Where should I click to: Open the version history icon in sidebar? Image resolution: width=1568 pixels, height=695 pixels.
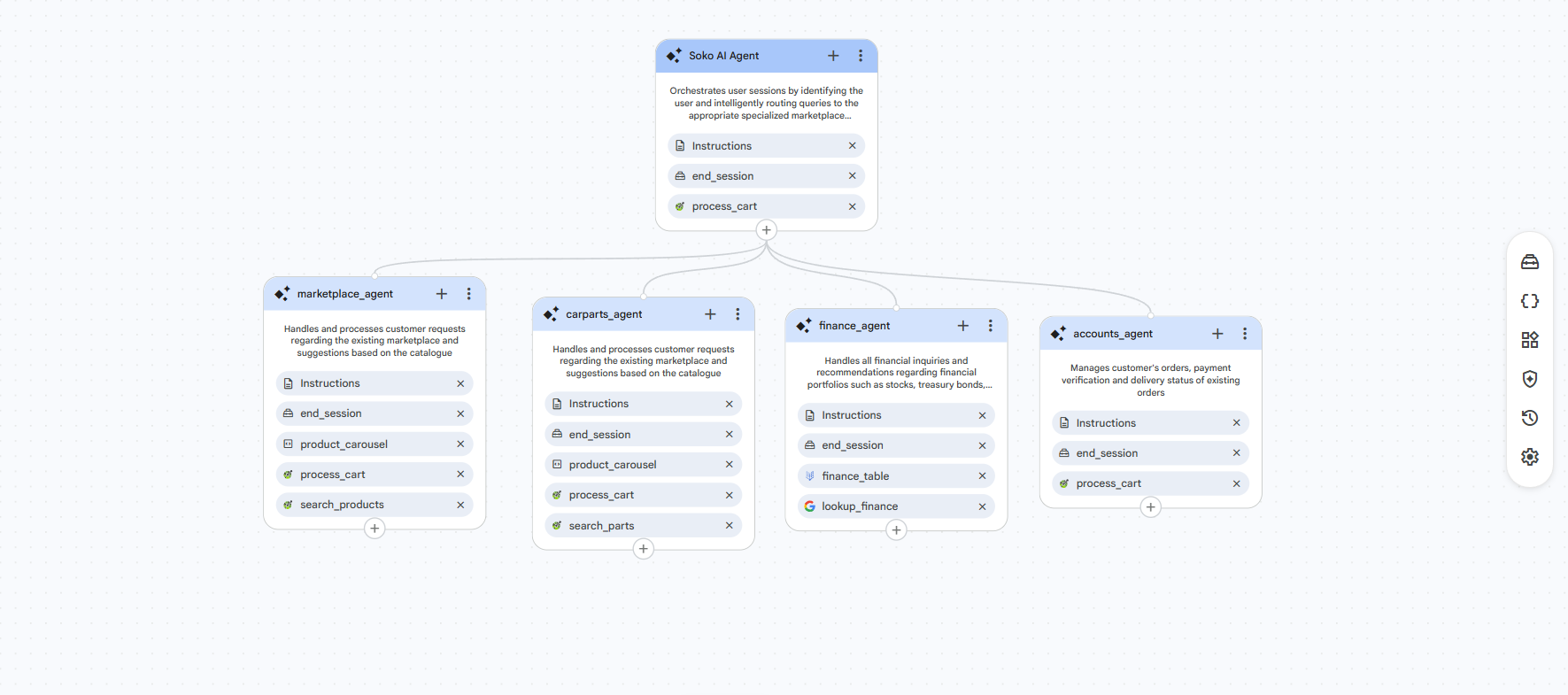1530,418
